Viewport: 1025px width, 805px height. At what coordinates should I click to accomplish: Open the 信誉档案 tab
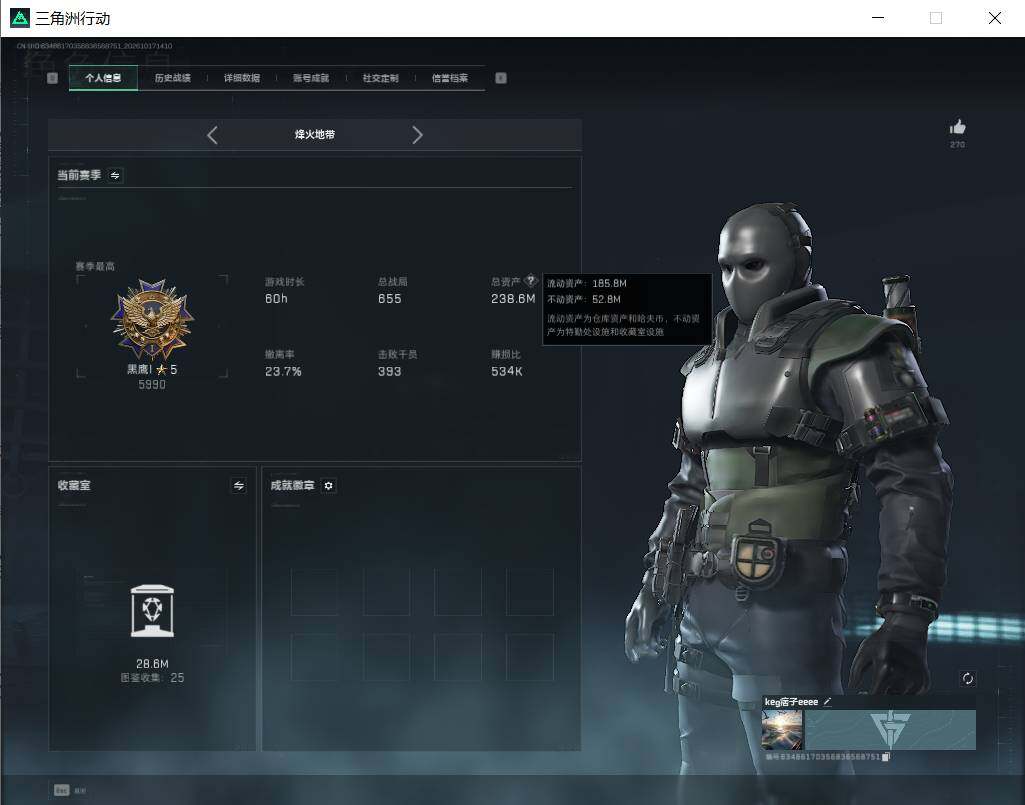[x=450, y=78]
